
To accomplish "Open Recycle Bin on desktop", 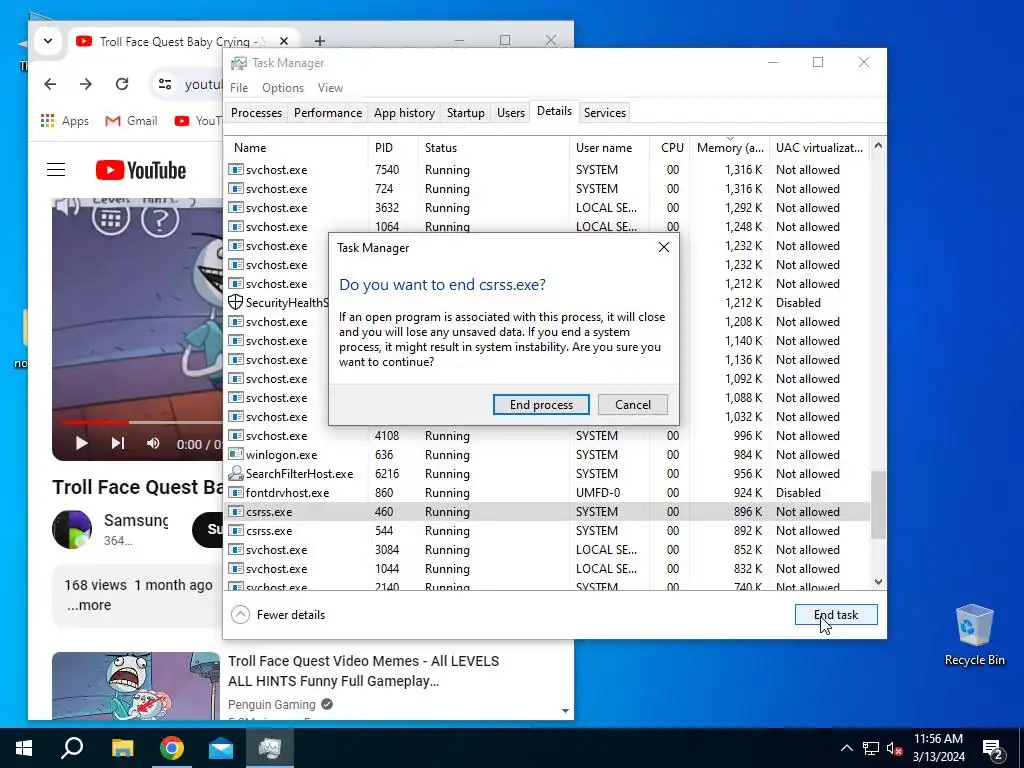I will (974, 635).
